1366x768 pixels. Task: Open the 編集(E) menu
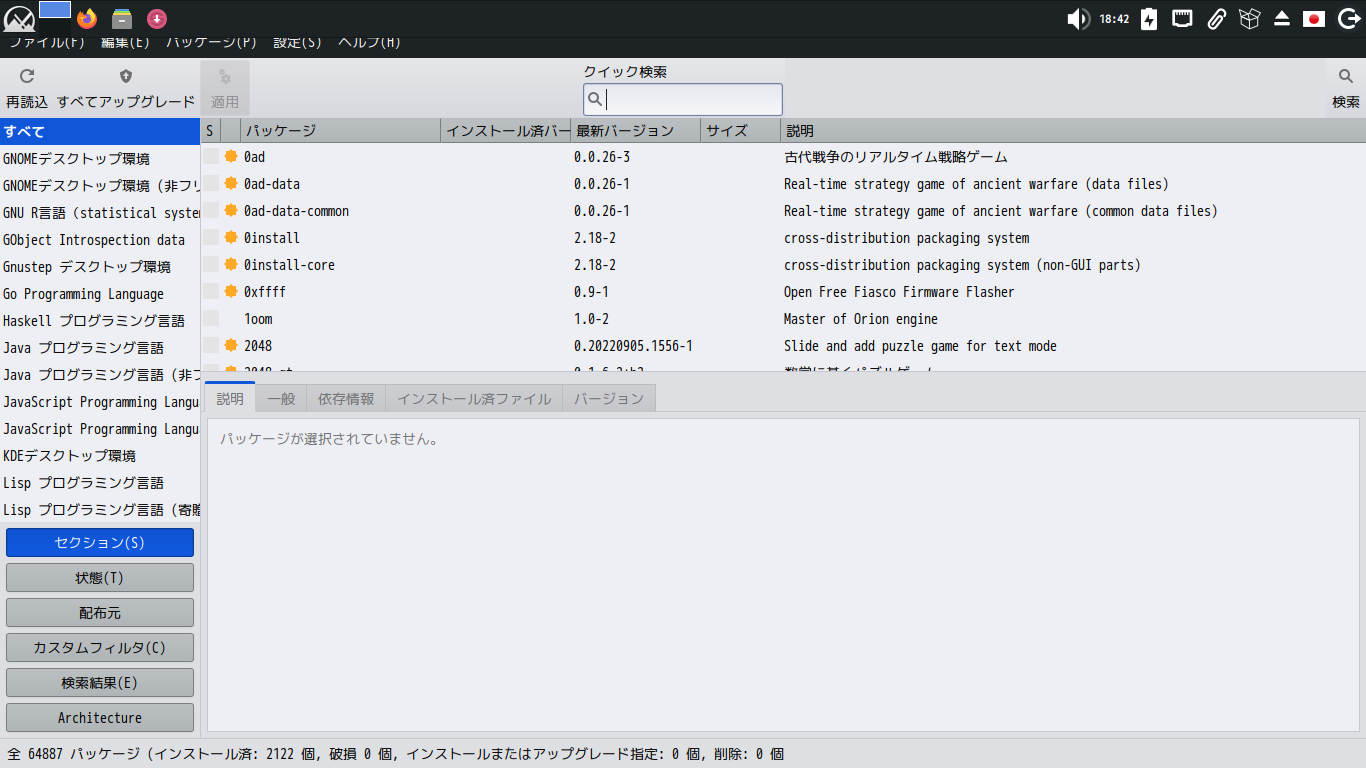point(125,43)
